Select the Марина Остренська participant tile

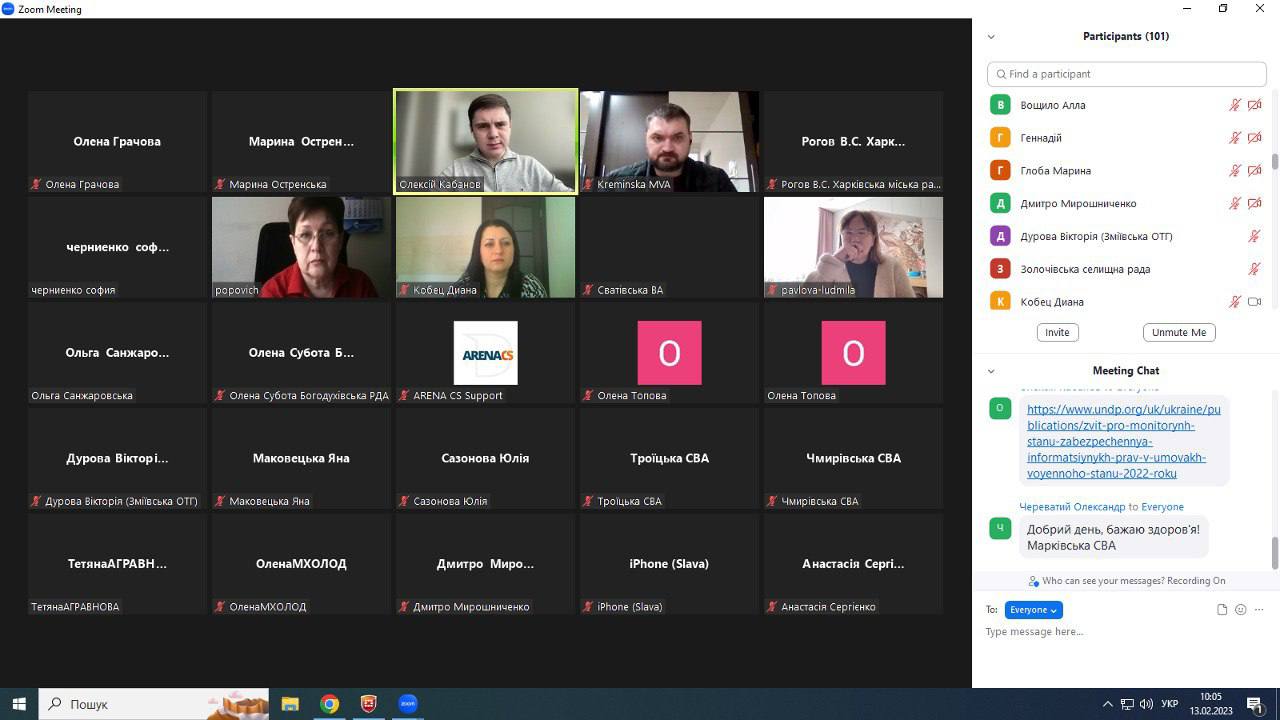301,141
